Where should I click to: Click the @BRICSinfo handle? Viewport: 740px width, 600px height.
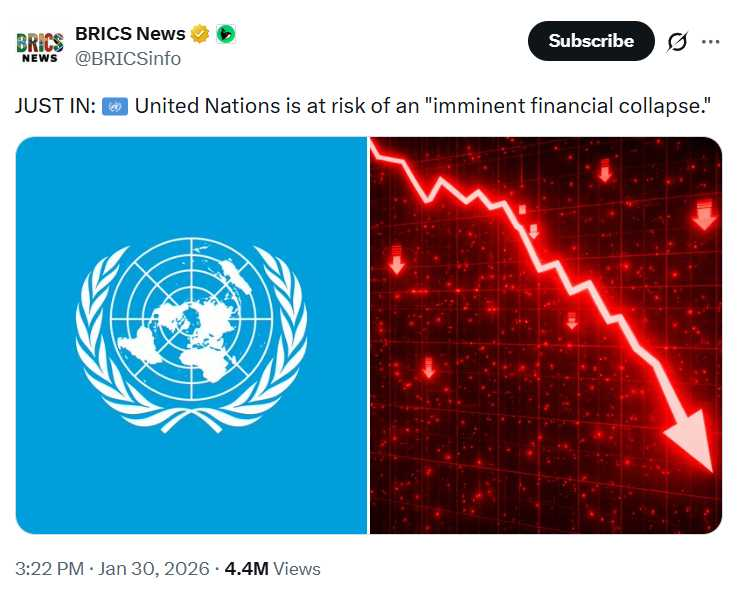pyautogui.click(x=128, y=58)
